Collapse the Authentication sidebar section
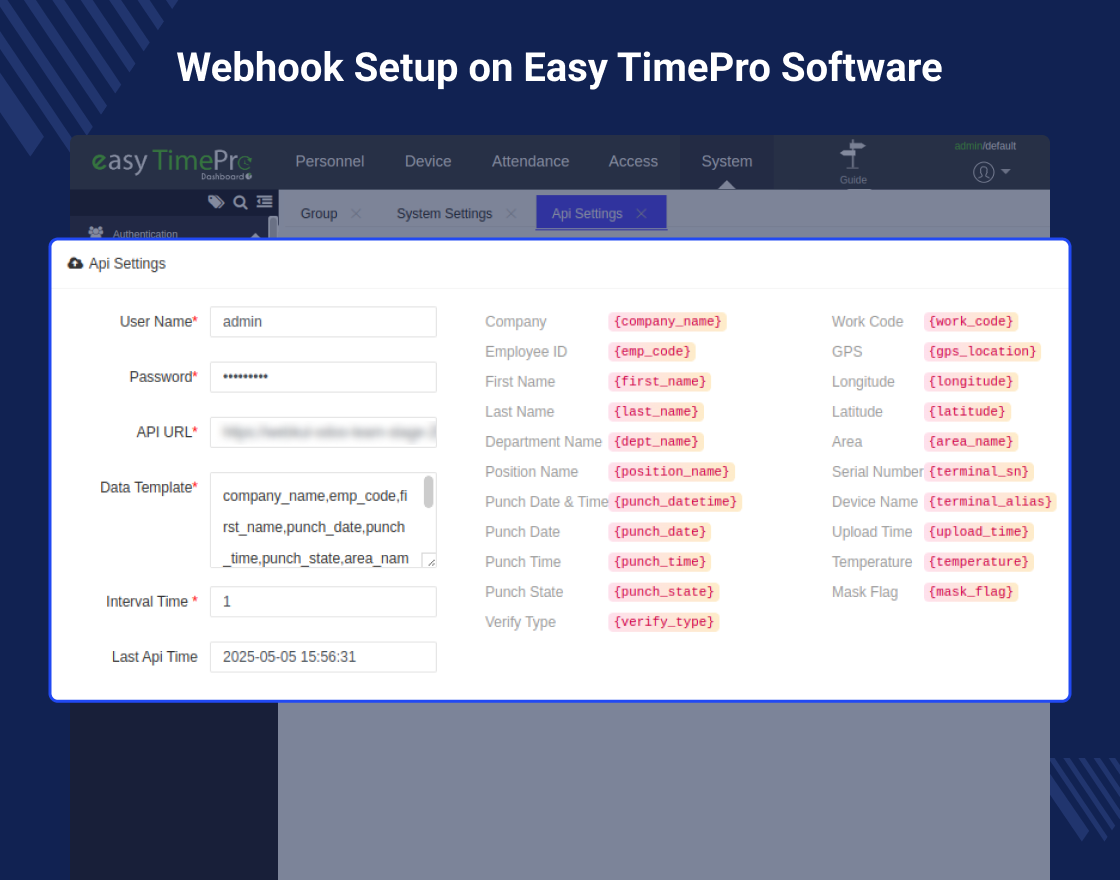This screenshot has width=1120, height=880. point(255,234)
